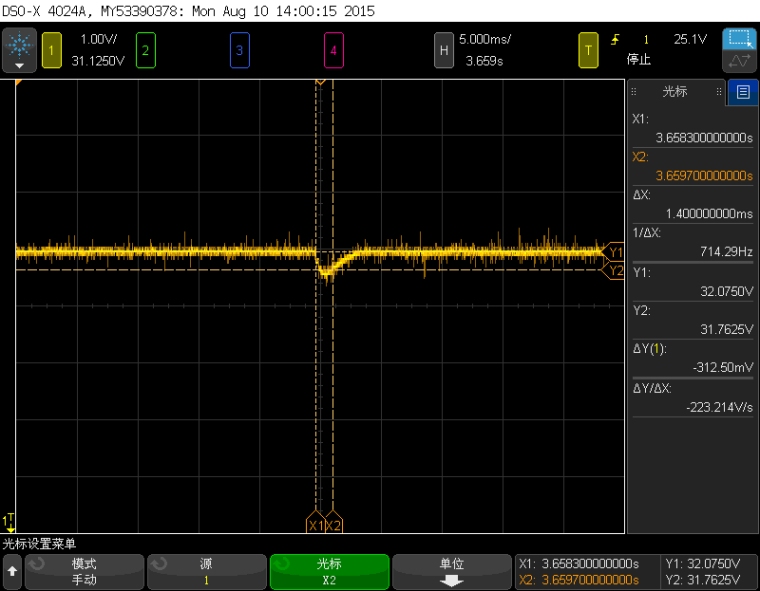
Task: Open the sidebar list menu icon
Action: 742,92
